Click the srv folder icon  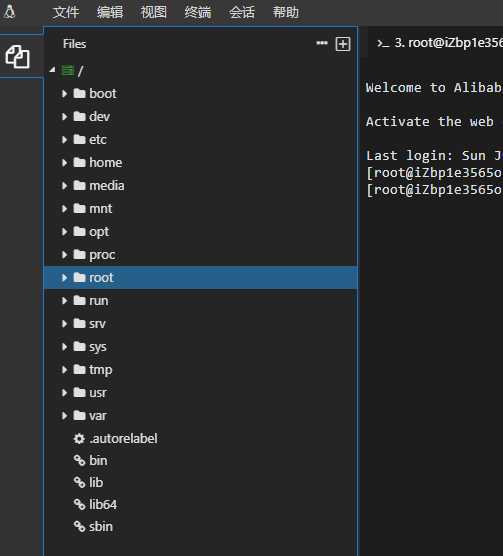79,323
